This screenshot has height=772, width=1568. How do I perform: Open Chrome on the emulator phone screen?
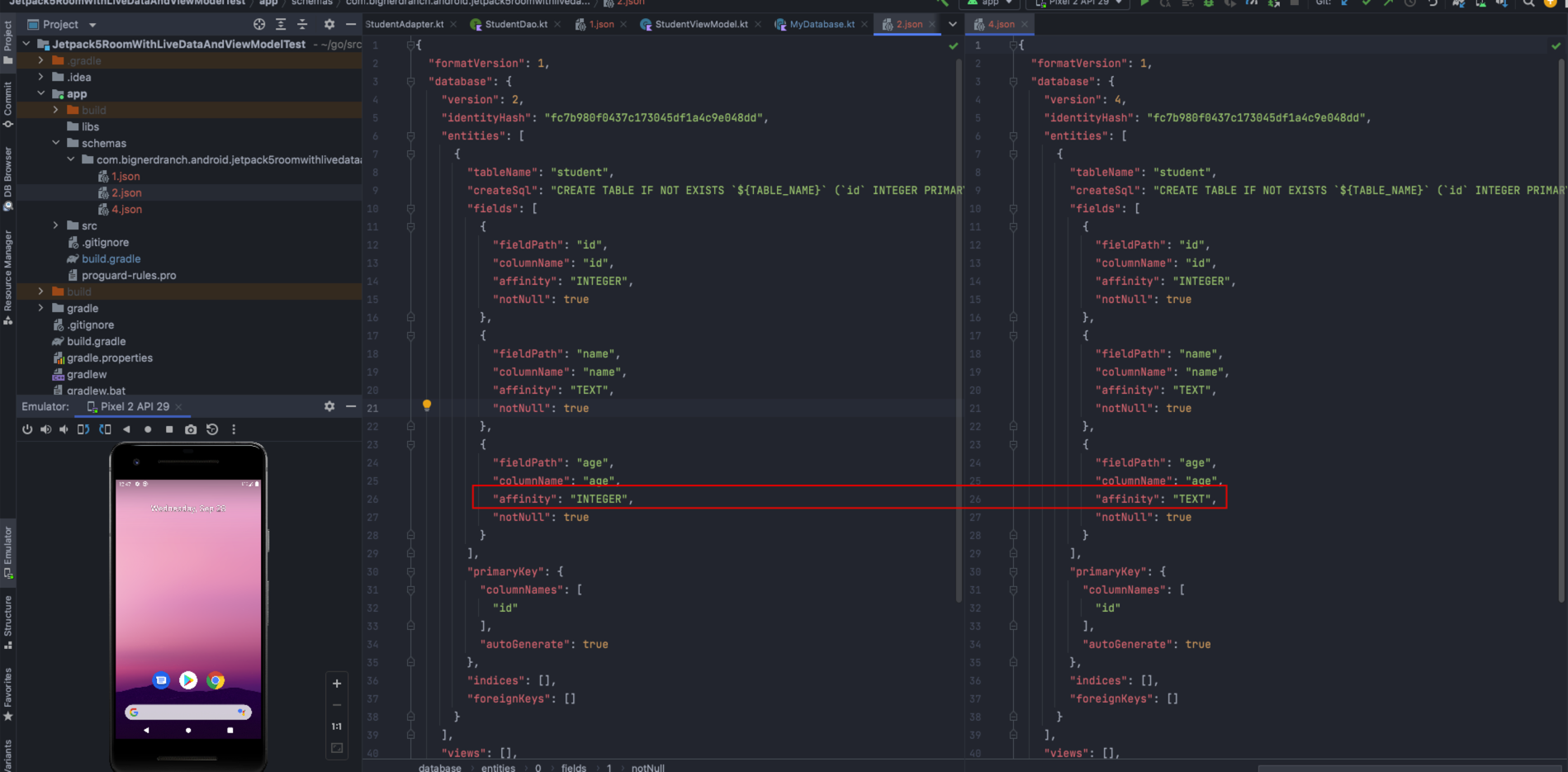click(x=216, y=680)
